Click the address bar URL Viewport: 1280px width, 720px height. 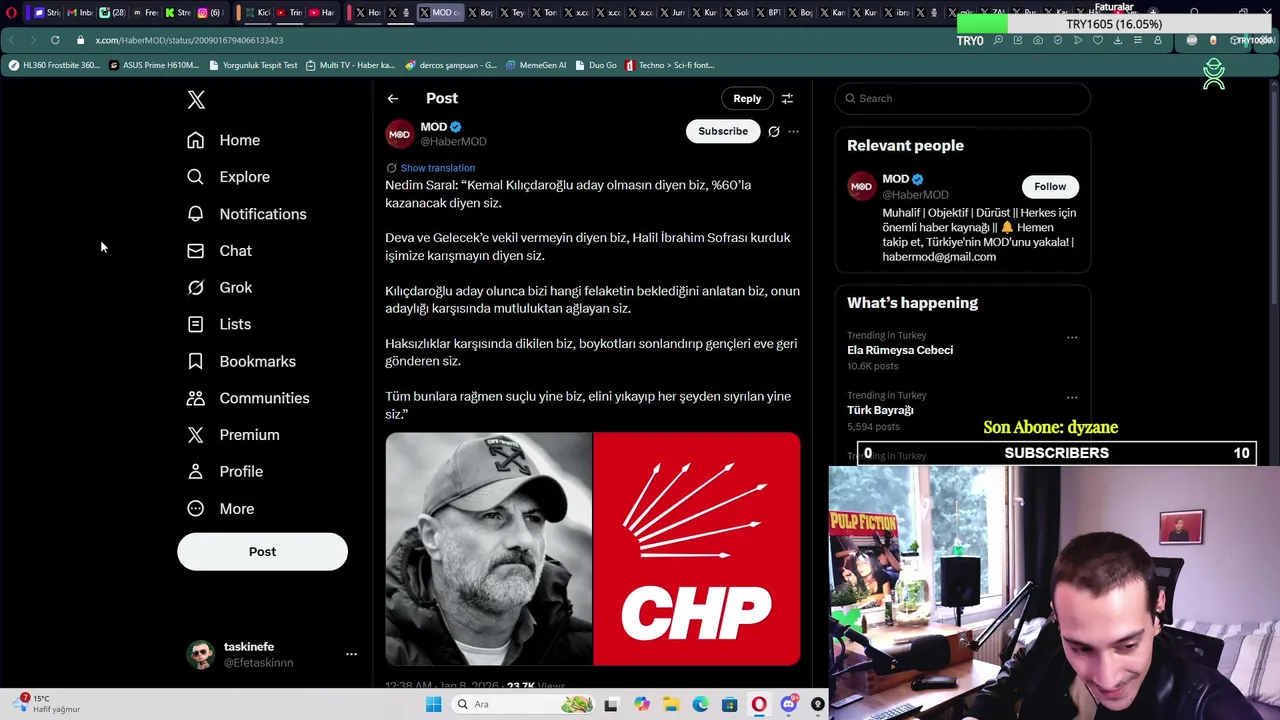pos(189,40)
